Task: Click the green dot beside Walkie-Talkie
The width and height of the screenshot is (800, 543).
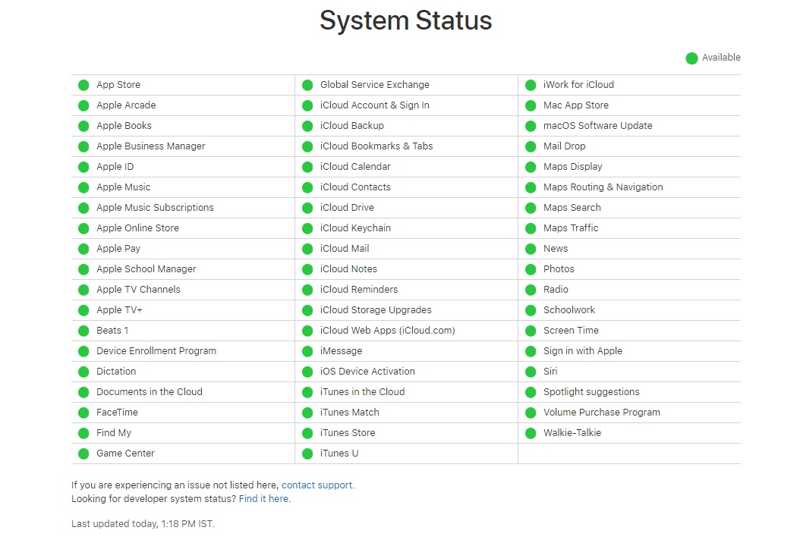Action: (531, 433)
